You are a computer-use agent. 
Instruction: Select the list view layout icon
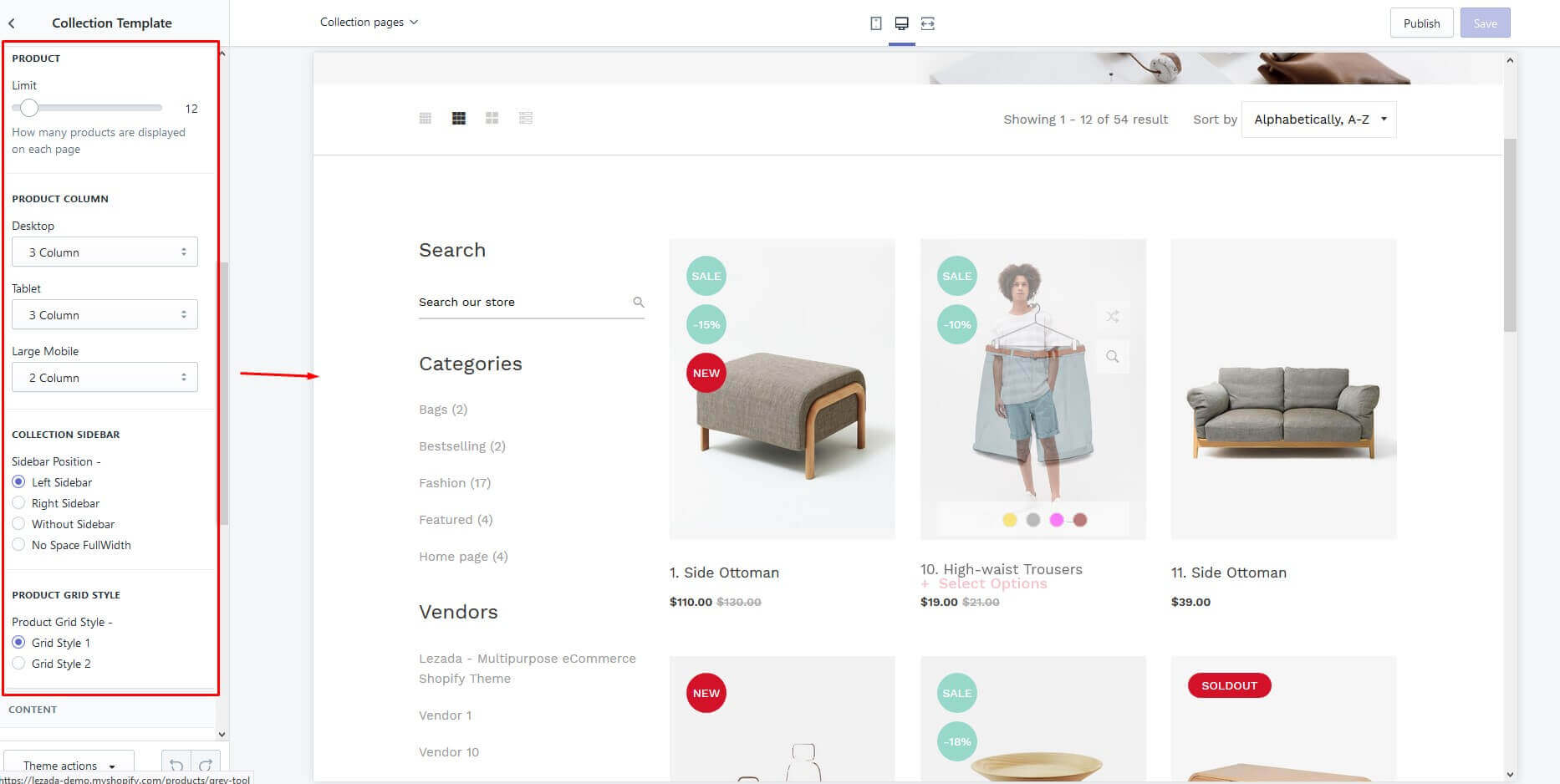pos(526,119)
